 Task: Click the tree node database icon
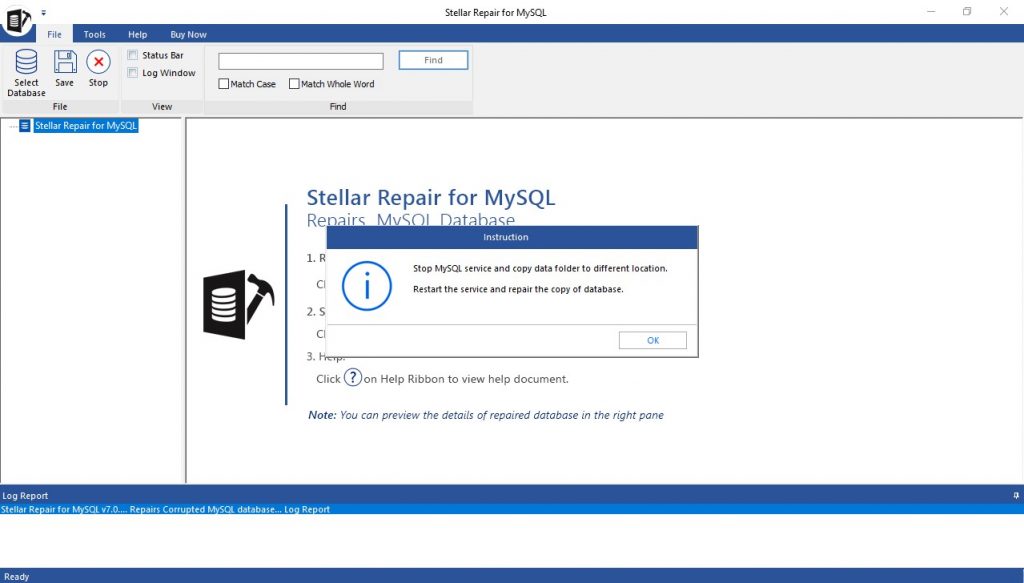25,125
